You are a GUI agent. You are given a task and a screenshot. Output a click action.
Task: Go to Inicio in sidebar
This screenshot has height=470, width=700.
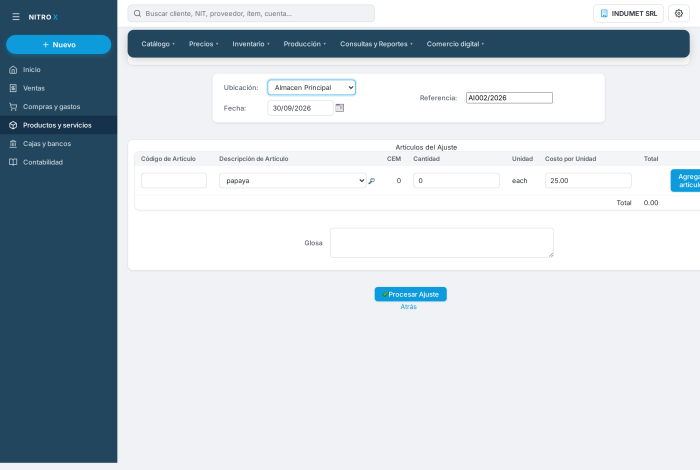[x=58, y=70]
